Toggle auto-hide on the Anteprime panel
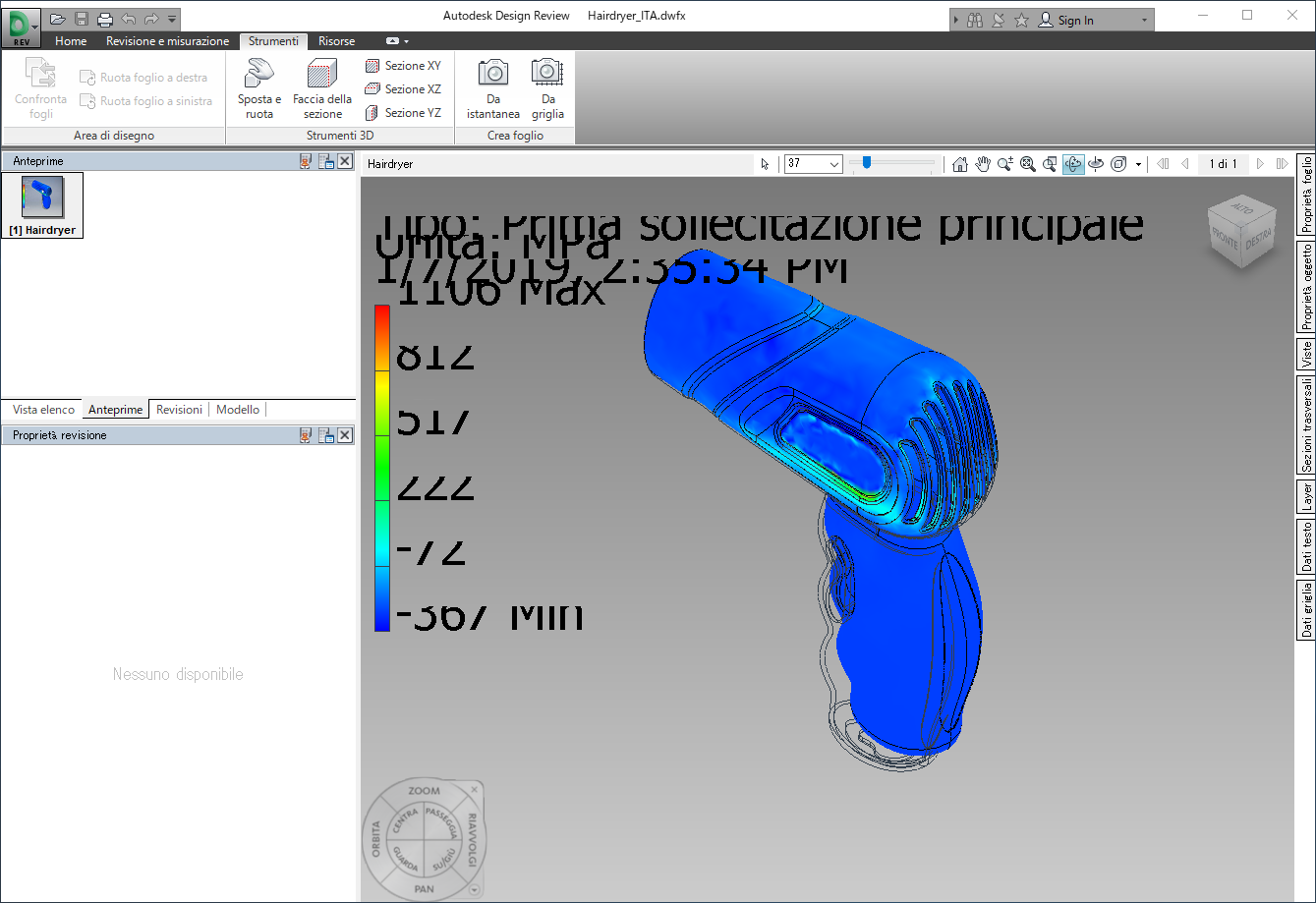The image size is (1316, 903). (x=306, y=161)
